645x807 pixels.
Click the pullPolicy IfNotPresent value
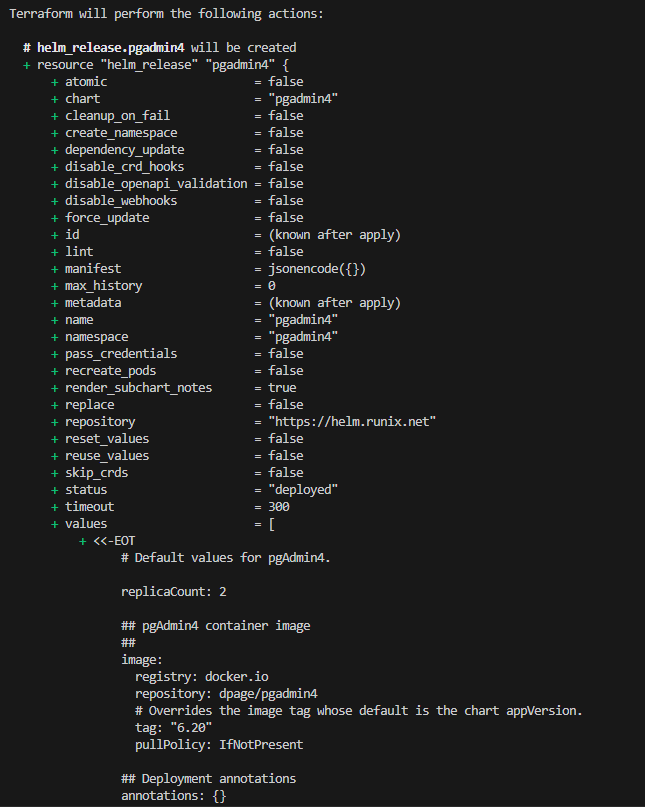(261, 745)
